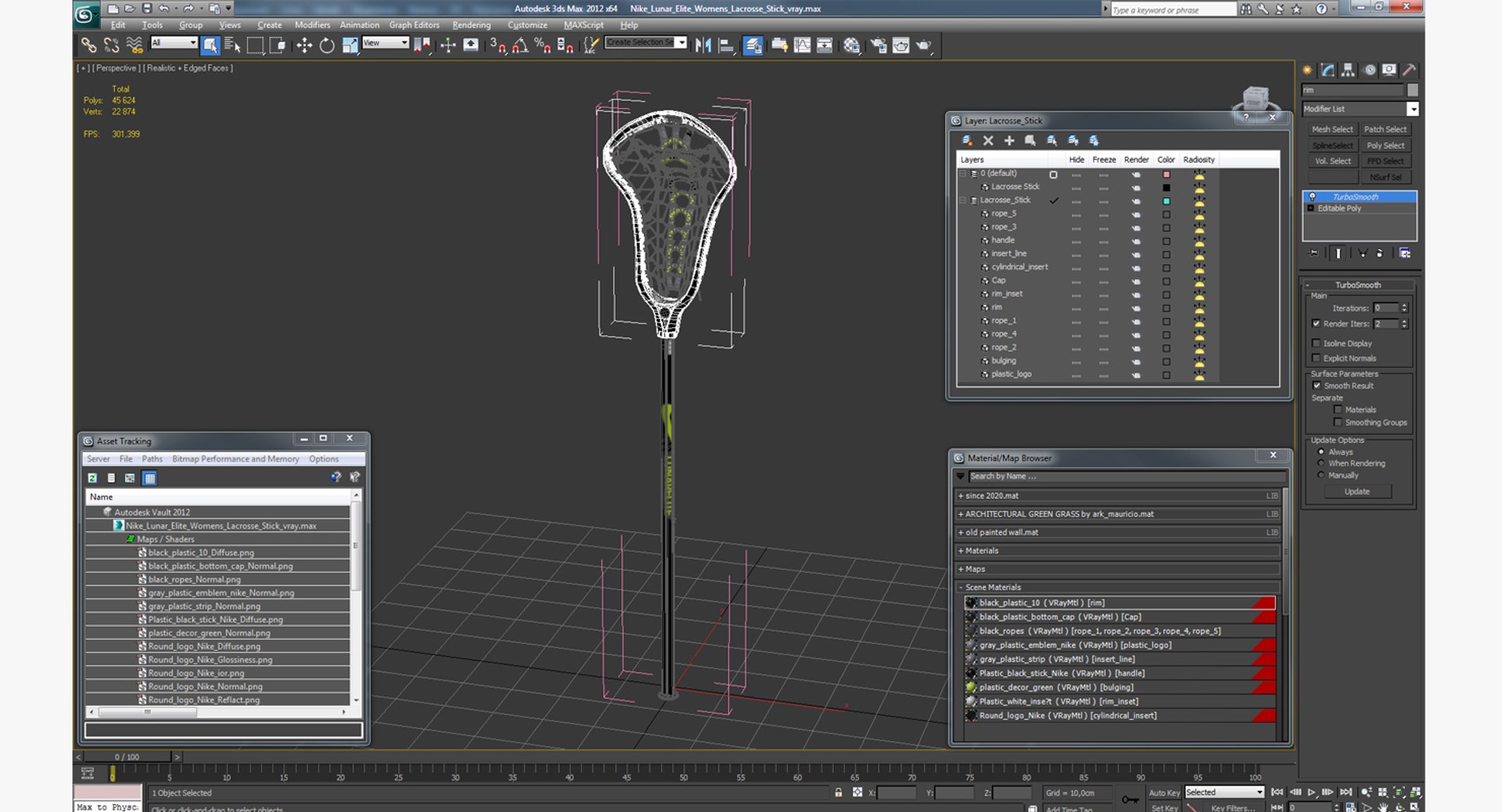Select the Rotate transform tool
The width and height of the screenshot is (1502, 812).
(x=327, y=45)
